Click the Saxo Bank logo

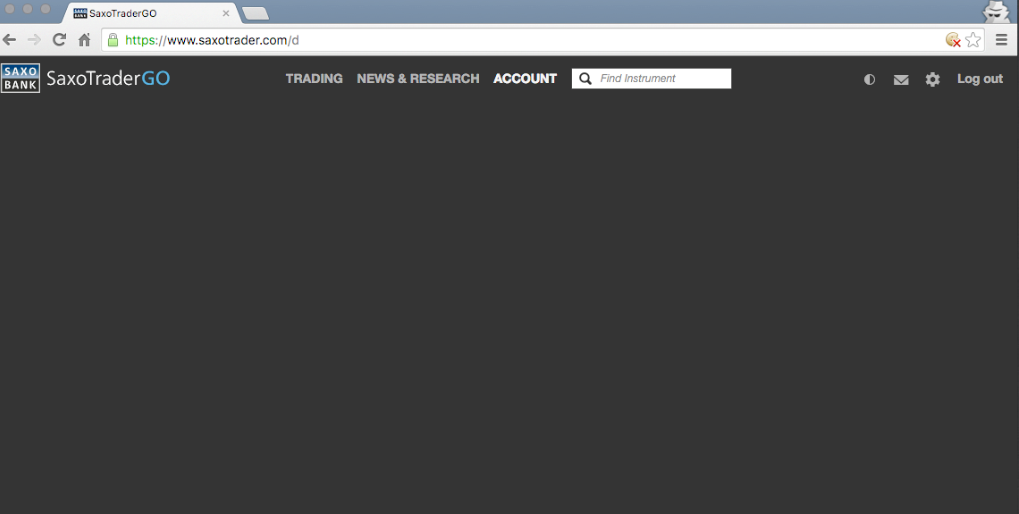point(21,78)
